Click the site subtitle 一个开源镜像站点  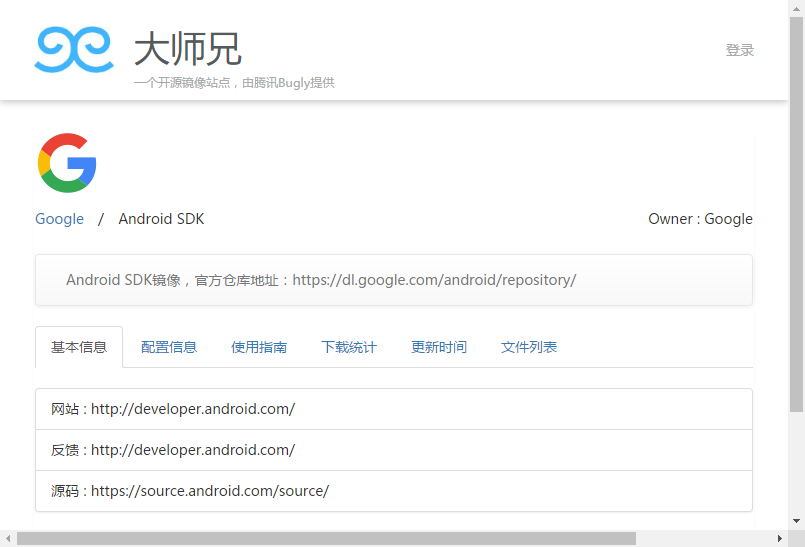(234, 83)
